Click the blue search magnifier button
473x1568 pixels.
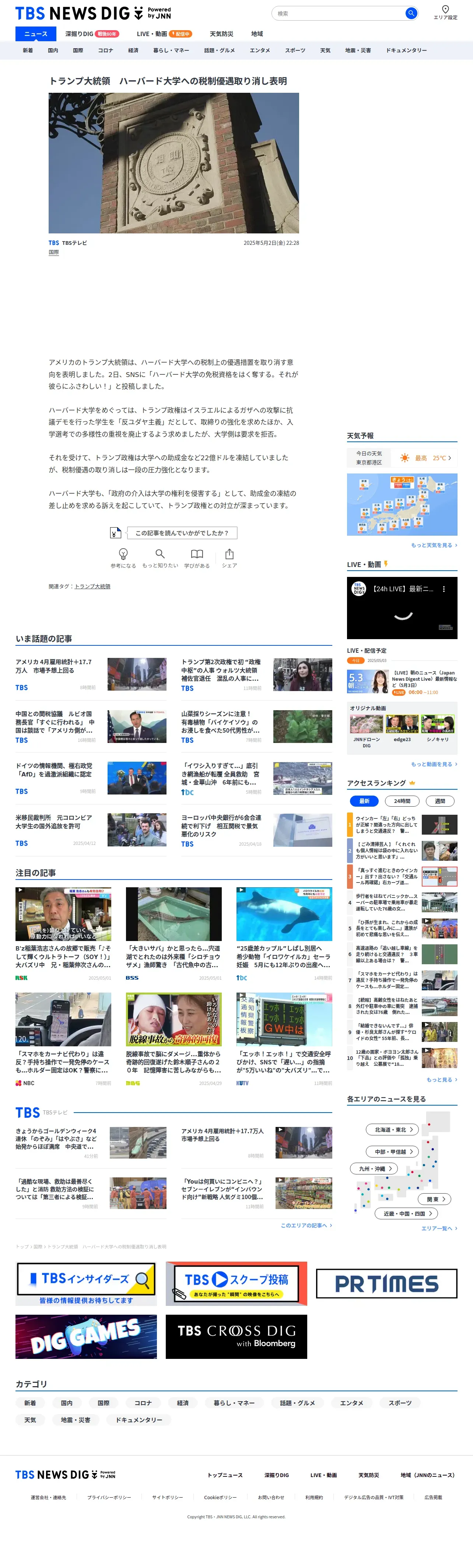[x=411, y=13]
